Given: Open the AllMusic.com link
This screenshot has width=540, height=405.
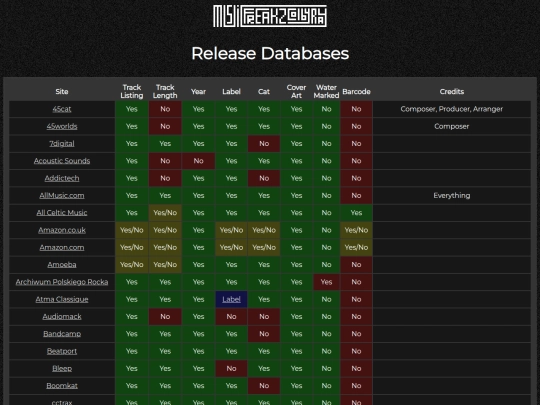Looking at the screenshot, I should click(x=62, y=195).
